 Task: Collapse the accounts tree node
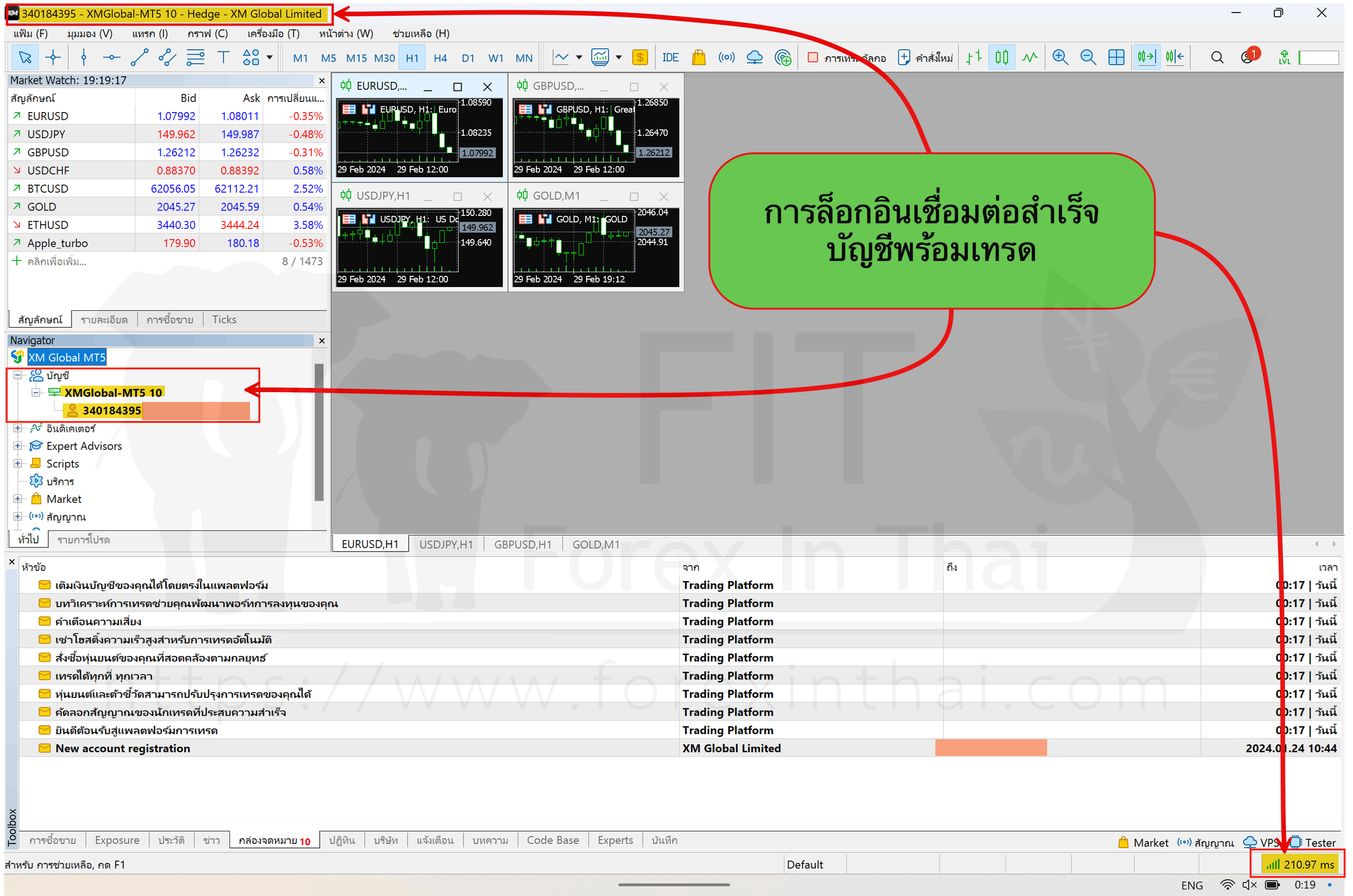coord(18,375)
